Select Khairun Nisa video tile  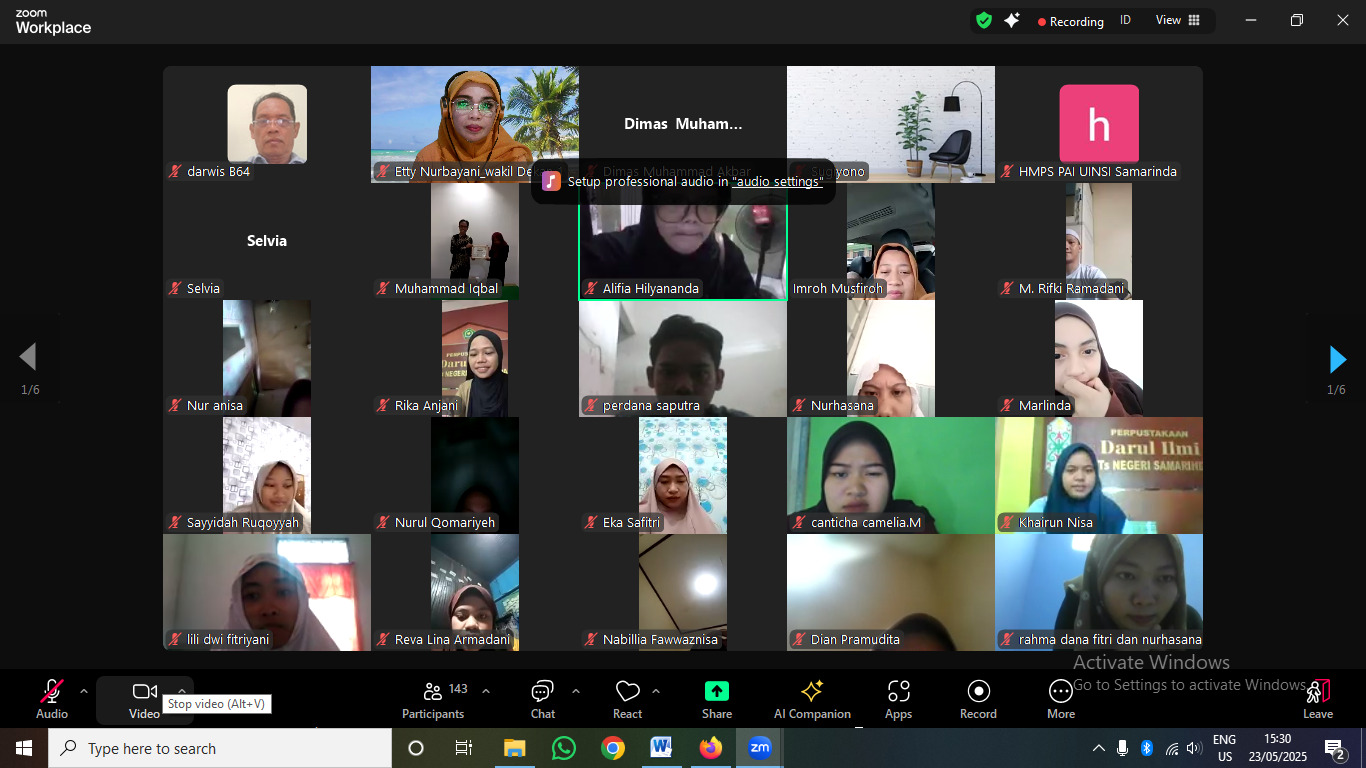1099,475
